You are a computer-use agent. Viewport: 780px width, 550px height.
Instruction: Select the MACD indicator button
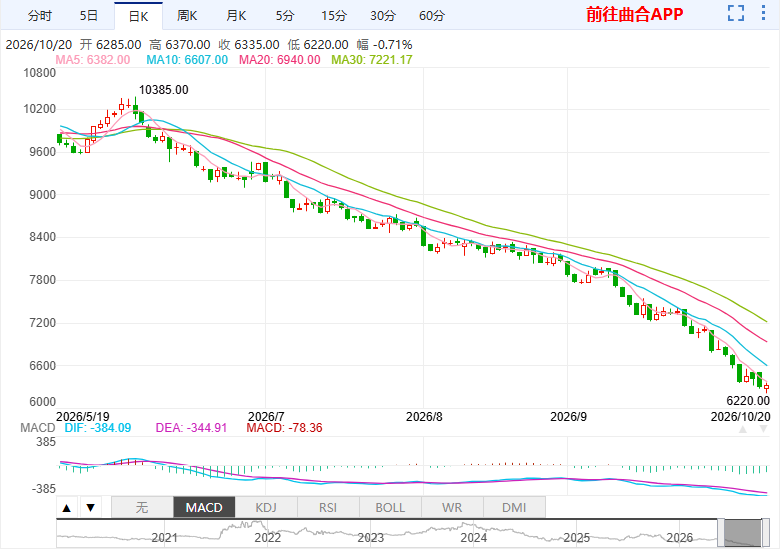tap(204, 508)
